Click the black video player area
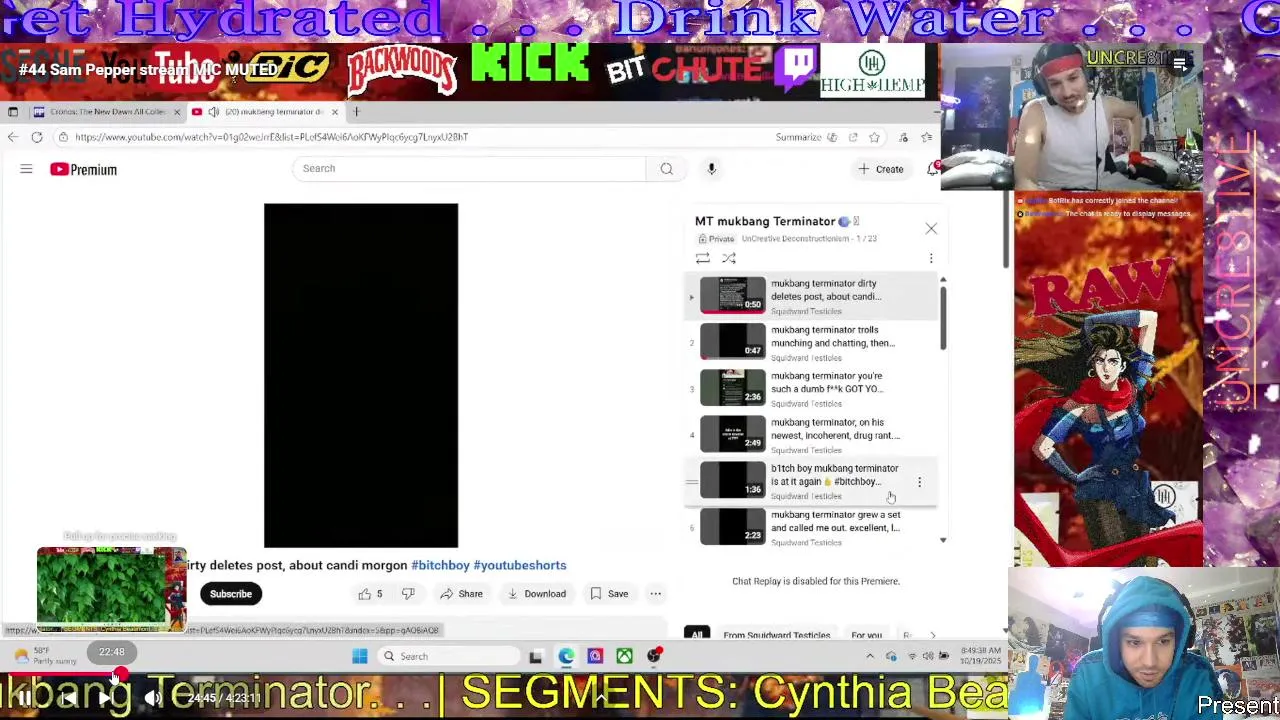The height and width of the screenshot is (720, 1280). (x=361, y=375)
